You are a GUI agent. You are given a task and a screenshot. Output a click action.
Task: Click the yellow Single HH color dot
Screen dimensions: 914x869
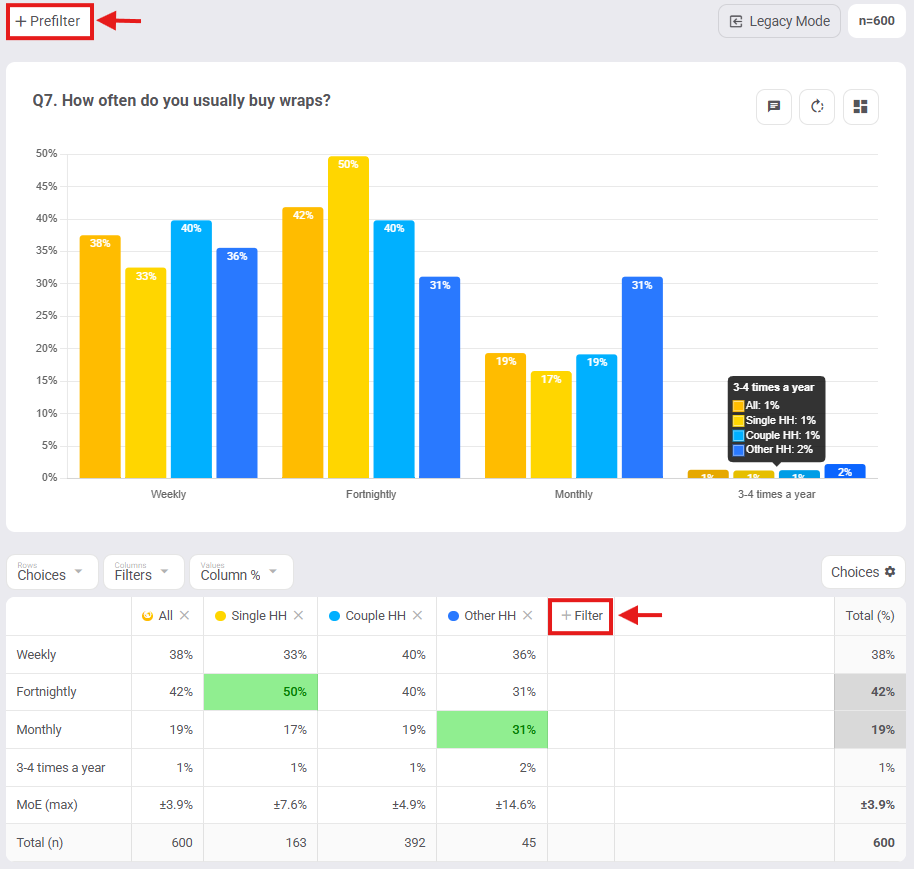point(220,616)
